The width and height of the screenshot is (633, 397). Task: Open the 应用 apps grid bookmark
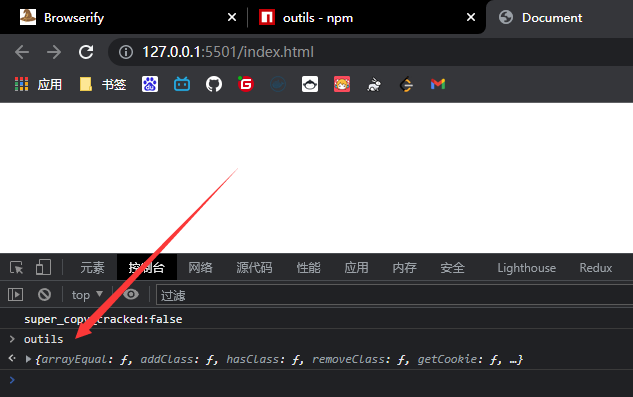[x=38, y=84]
